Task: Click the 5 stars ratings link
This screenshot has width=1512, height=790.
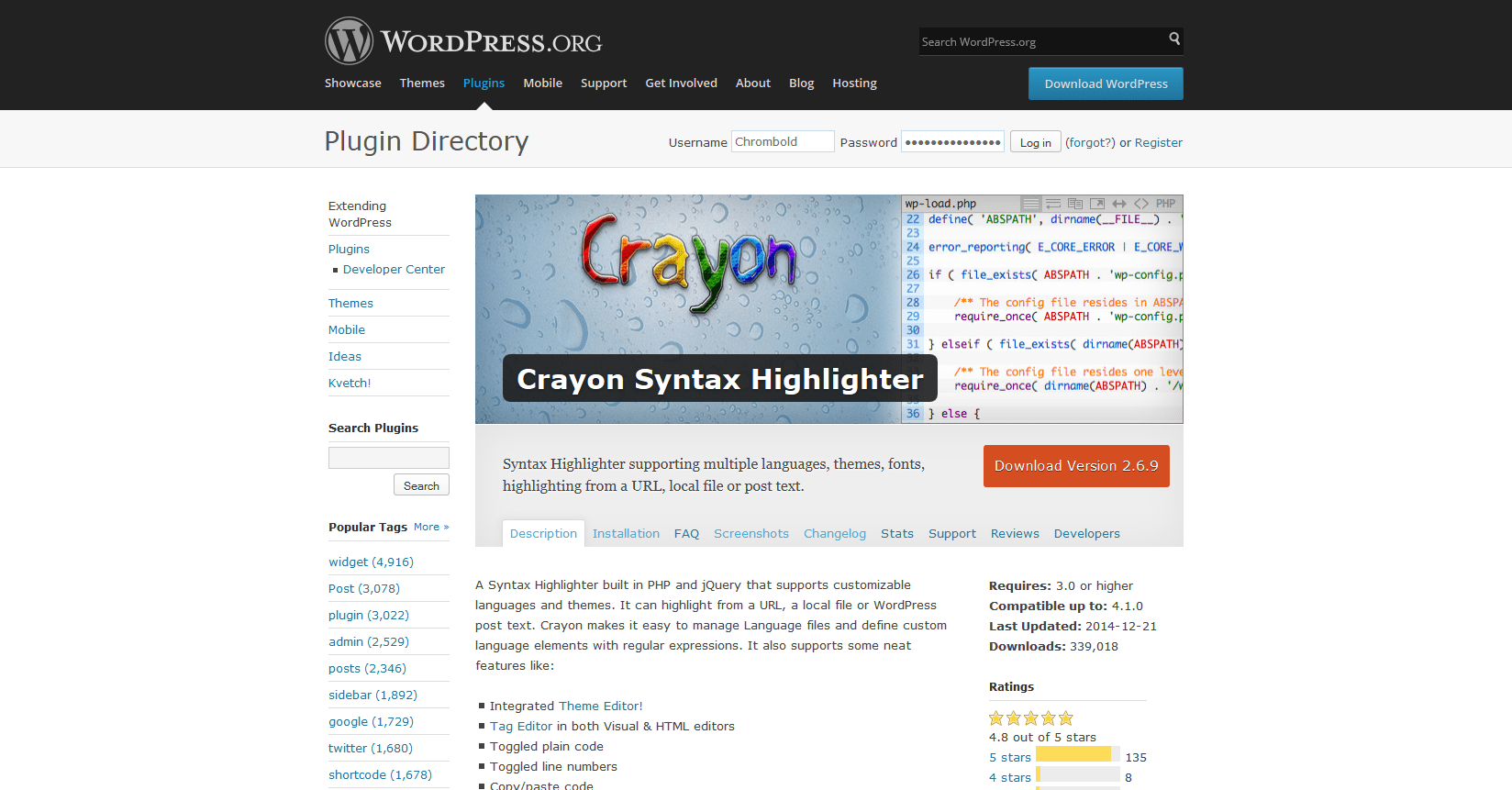Action: pyautogui.click(x=1010, y=758)
